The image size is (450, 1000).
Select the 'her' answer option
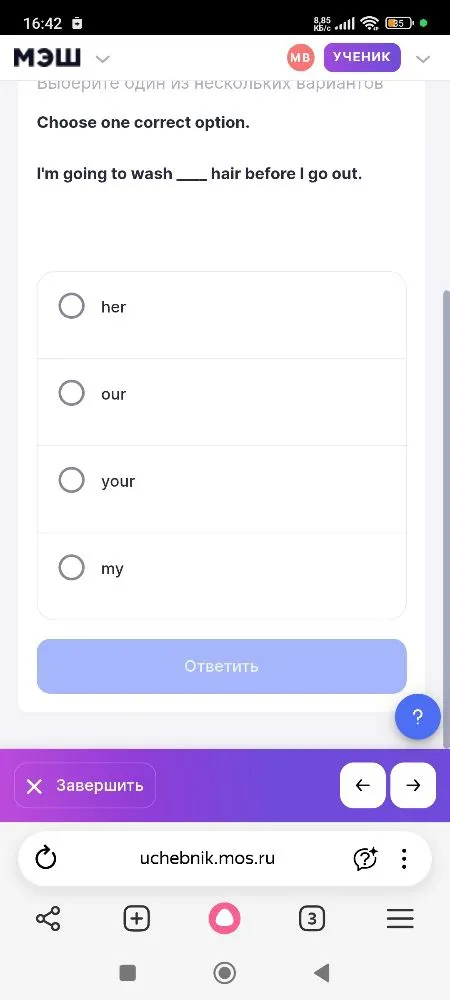(x=222, y=315)
